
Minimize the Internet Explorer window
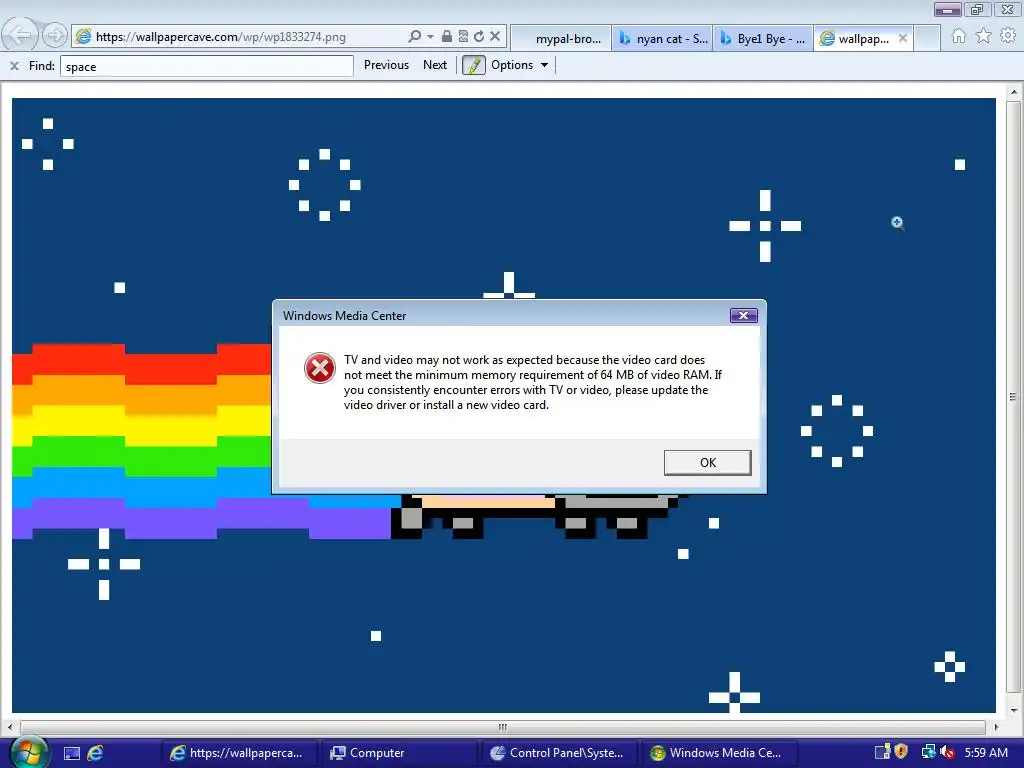[948, 10]
